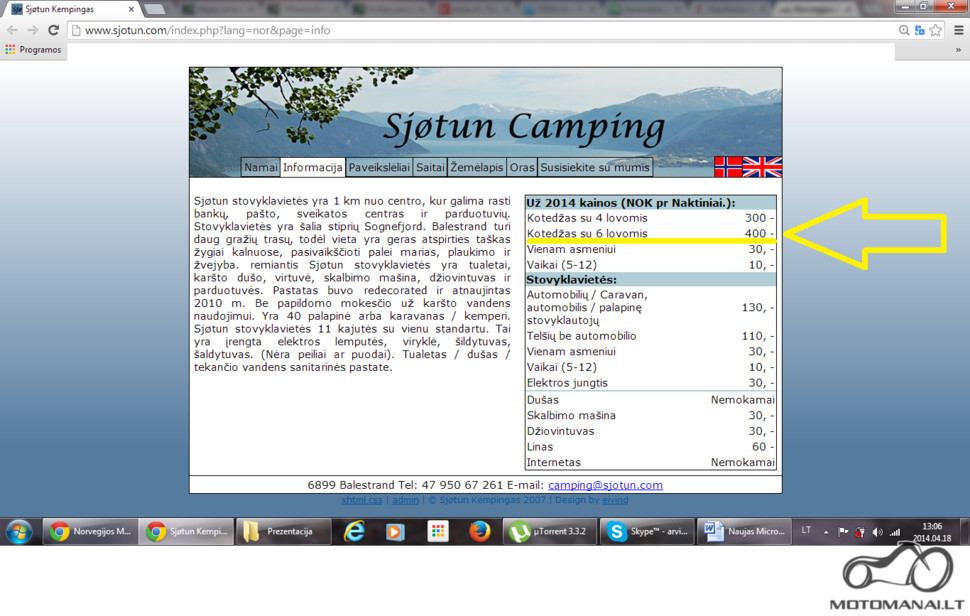Click the camping@sjotun.com email link
Image resolution: width=970 pixels, height=616 pixels.
coord(605,486)
